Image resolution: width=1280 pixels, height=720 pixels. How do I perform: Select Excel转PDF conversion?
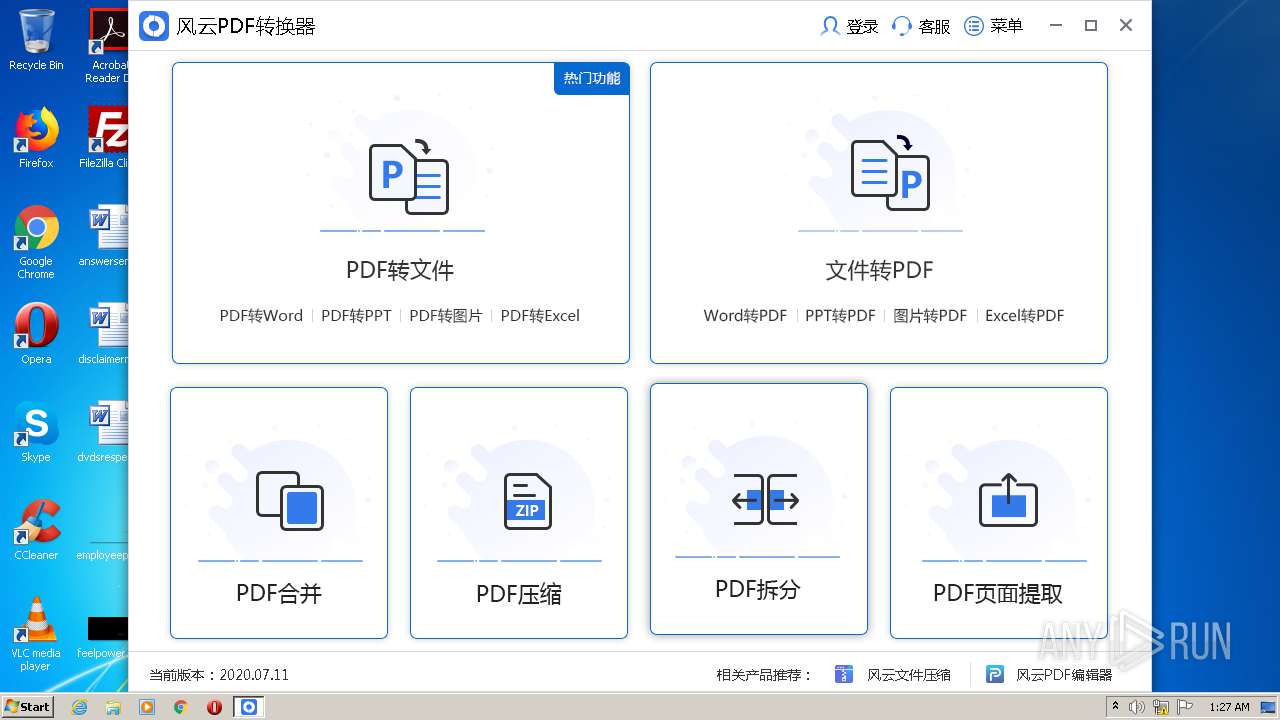coord(1024,315)
